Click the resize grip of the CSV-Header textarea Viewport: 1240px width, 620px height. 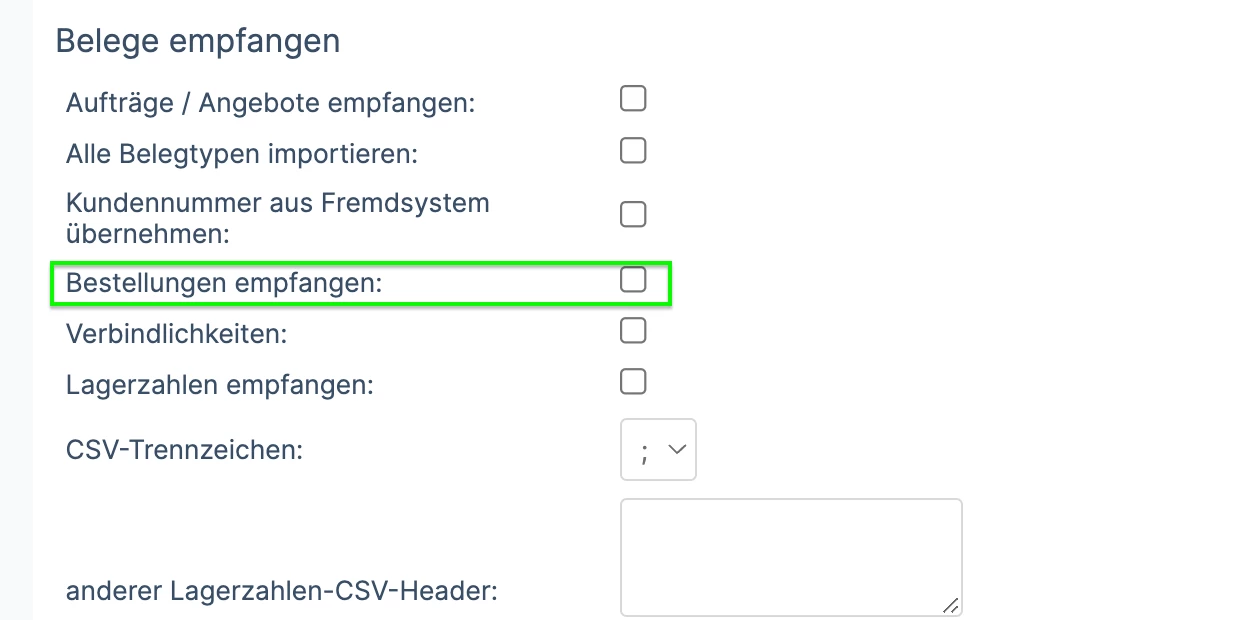coord(951,605)
